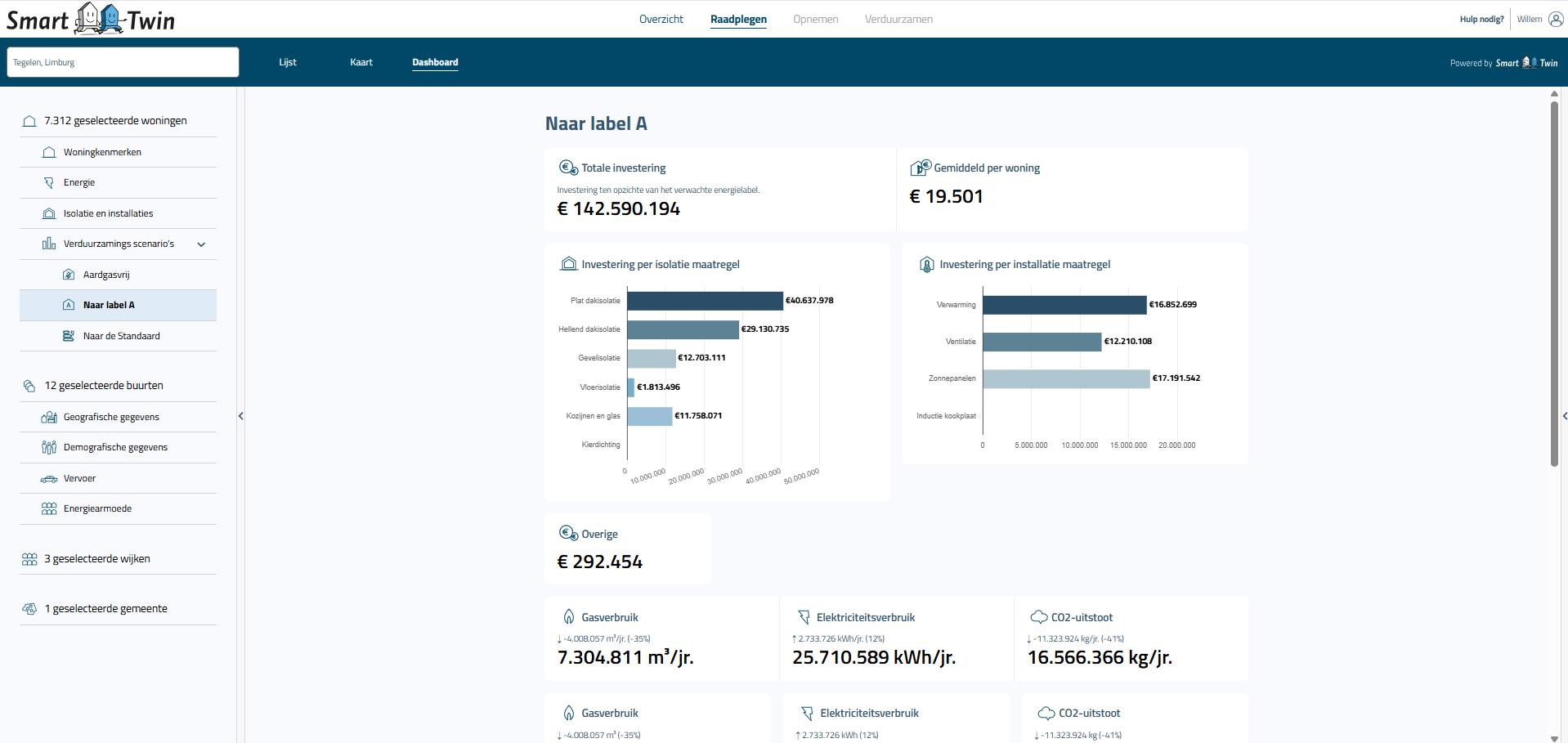
Task: Collapse the Verduurzamings scenario's chevron
Action: pos(201,244)
